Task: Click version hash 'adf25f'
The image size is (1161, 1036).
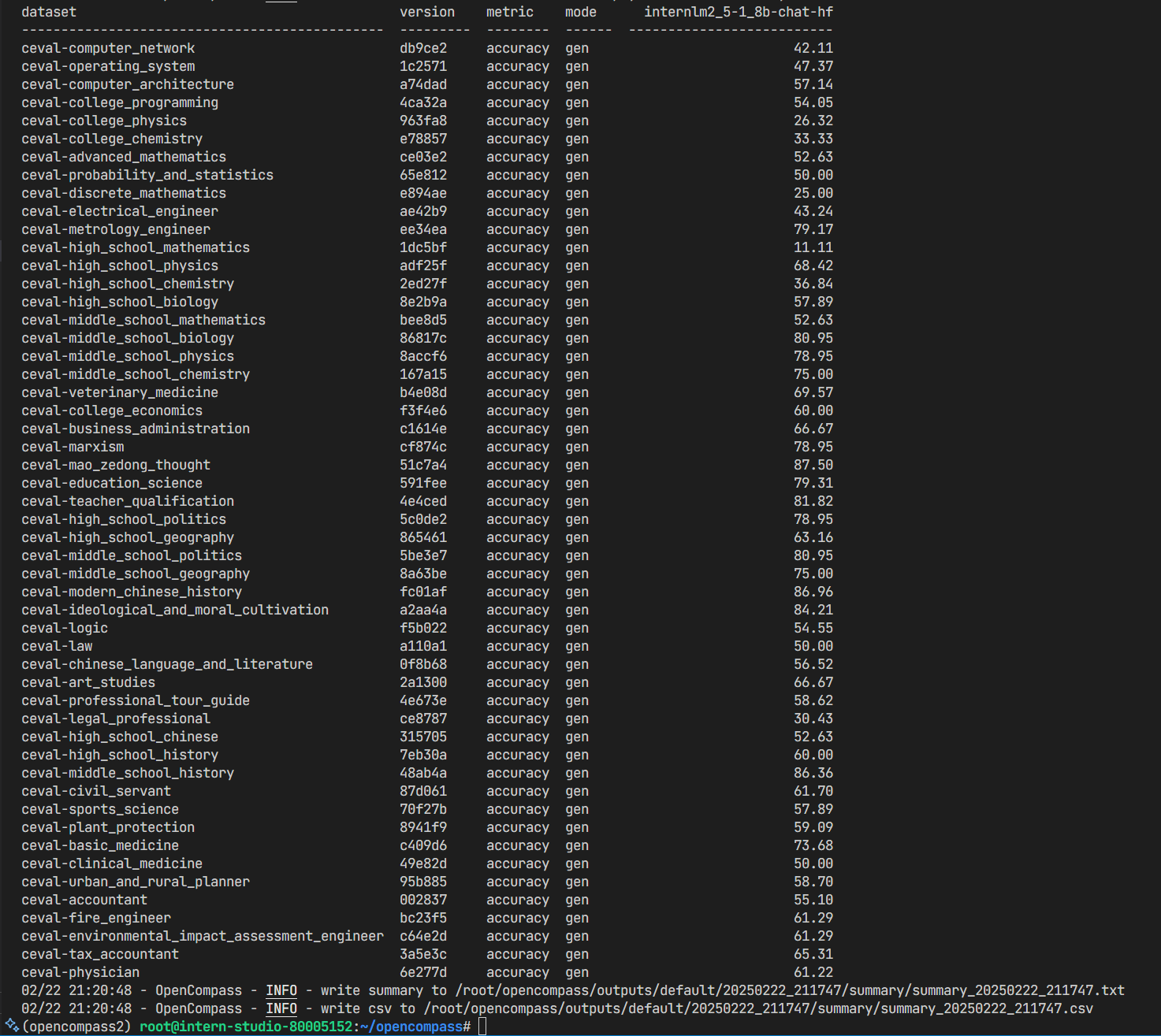Action: (423, 265)
